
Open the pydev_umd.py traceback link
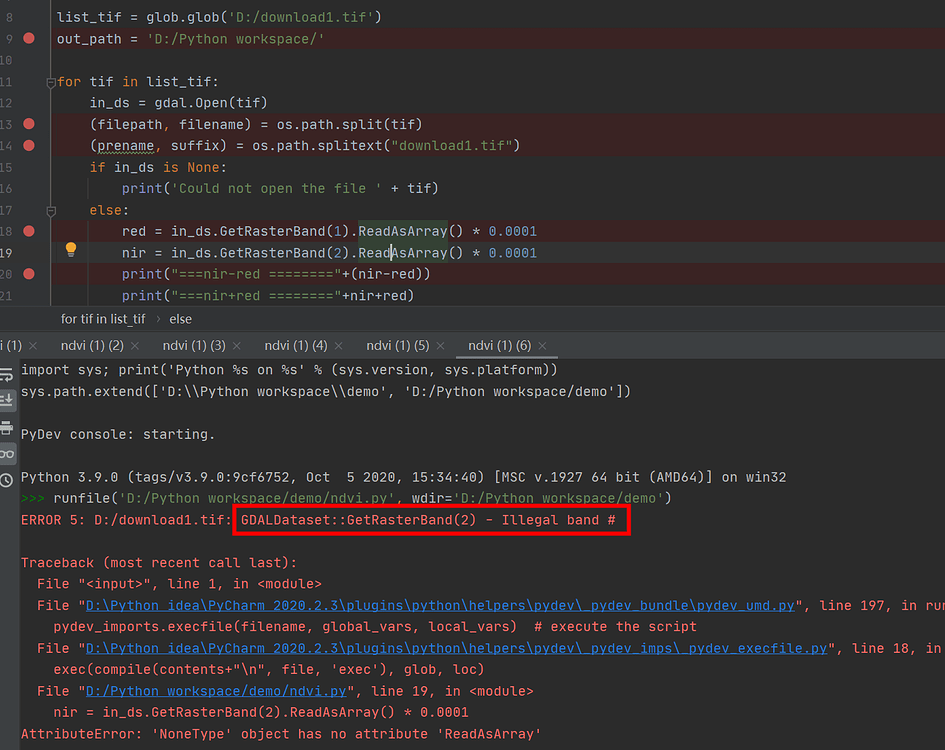point(448,605)
